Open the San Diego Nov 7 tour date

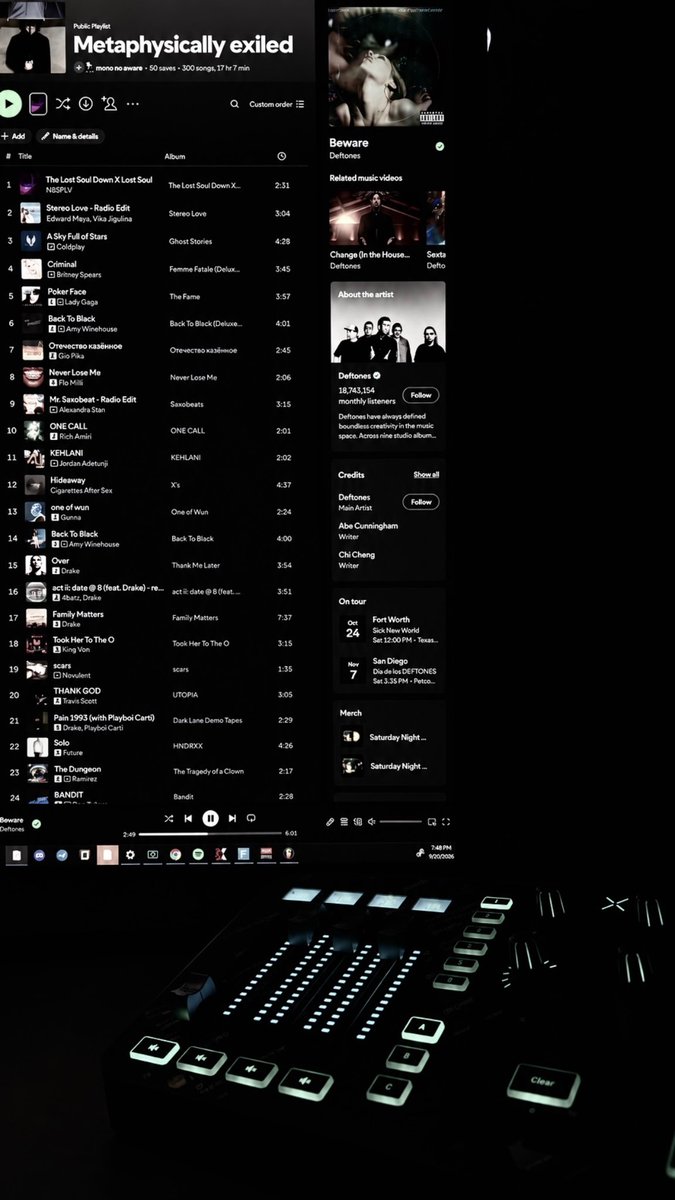(389, 670)
